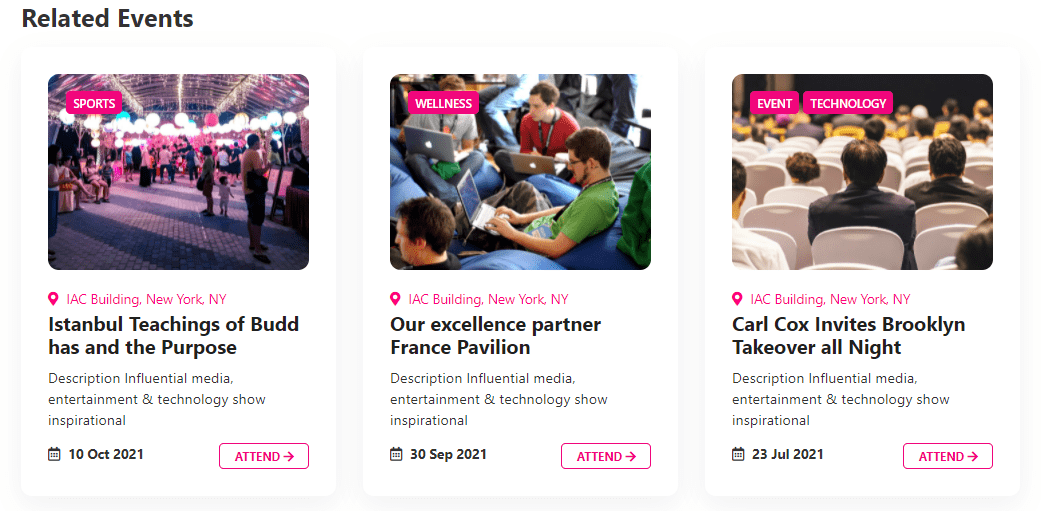Screen dimensions: 1041x511
Task: Click location pin icon on France Pavilion event
Action: 396,299
